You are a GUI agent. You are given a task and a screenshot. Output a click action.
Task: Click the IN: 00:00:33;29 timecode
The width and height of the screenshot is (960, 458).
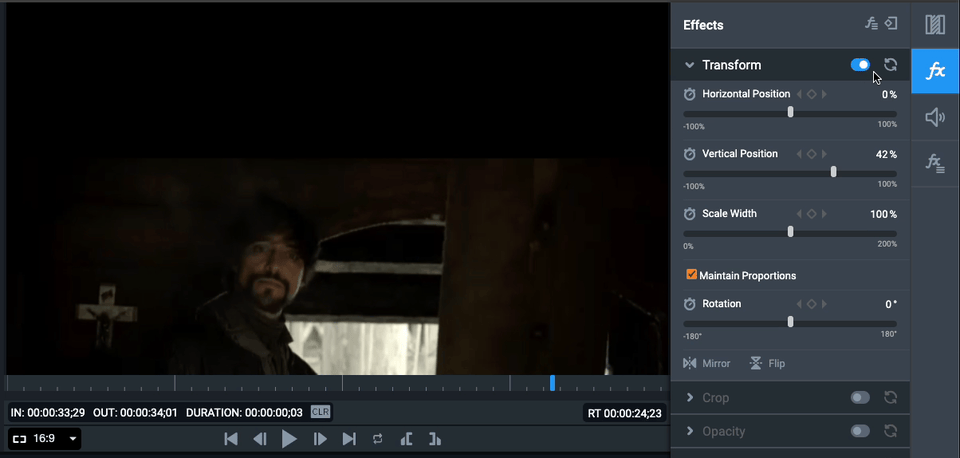click(x=47, y=413)
